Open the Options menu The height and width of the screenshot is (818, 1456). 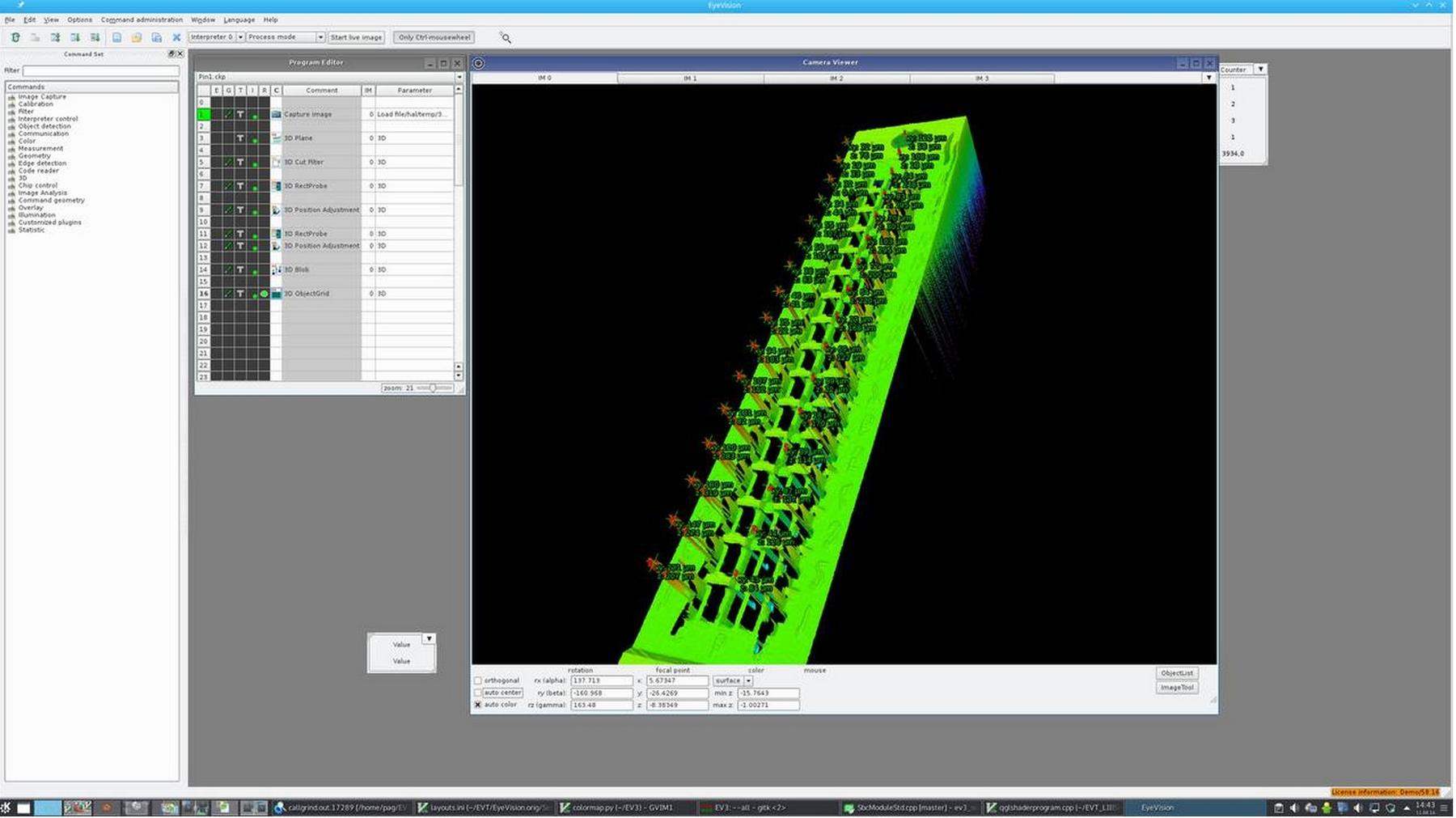tap(79, 19)
